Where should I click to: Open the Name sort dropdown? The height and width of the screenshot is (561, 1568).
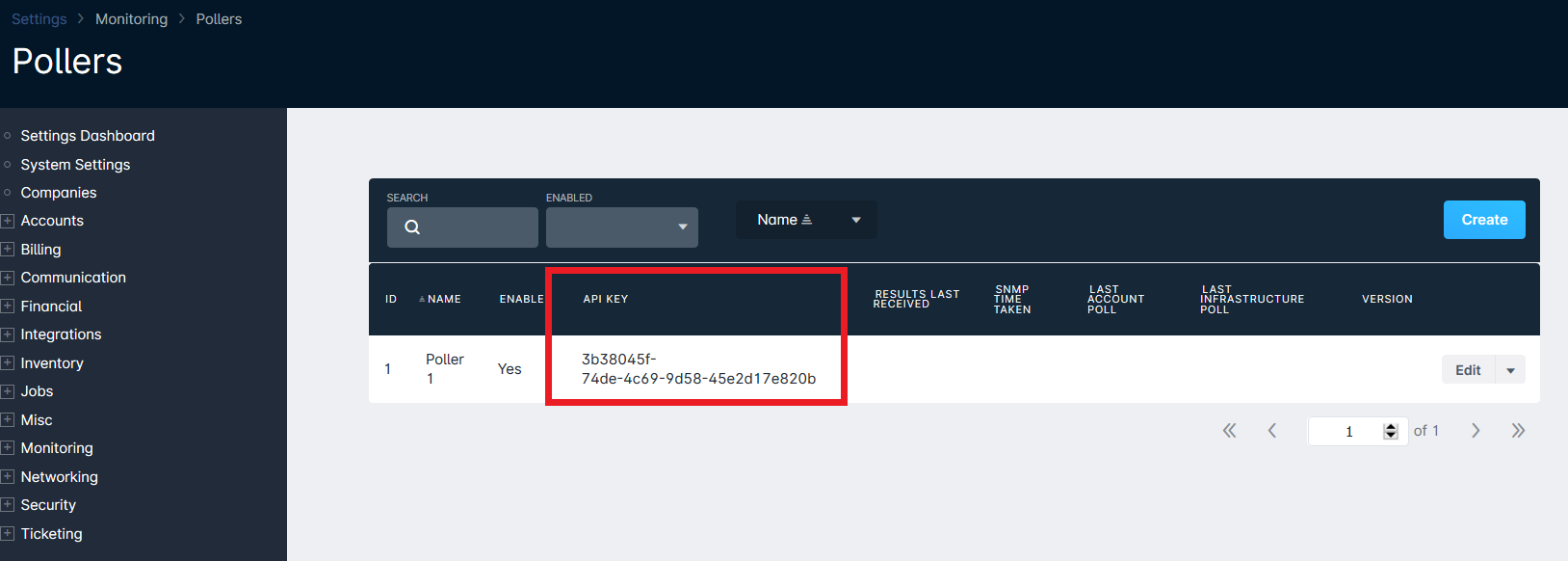806,220
